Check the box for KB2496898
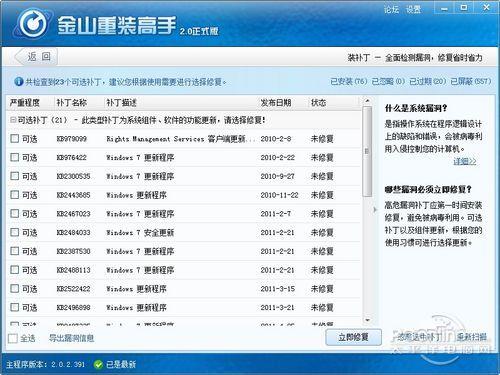The height and width of the screenshot is (375, 500). 14,307
